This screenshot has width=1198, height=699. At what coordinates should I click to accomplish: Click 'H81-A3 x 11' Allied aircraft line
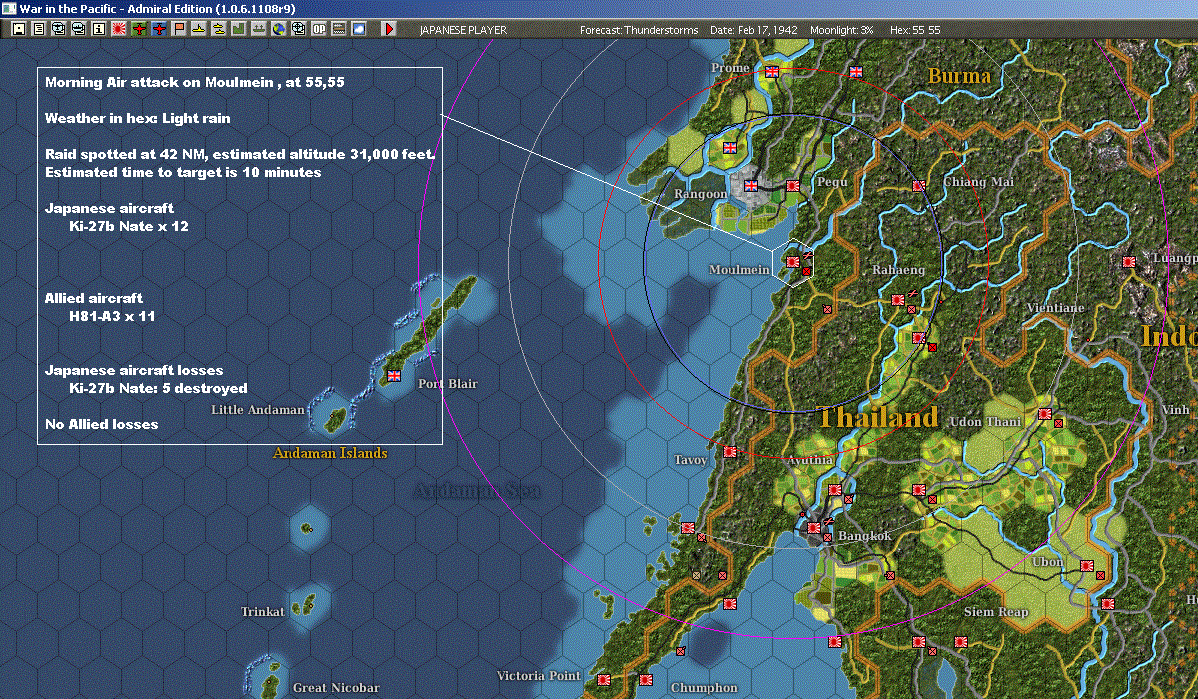pyautogui.click(x=112, y=316)
